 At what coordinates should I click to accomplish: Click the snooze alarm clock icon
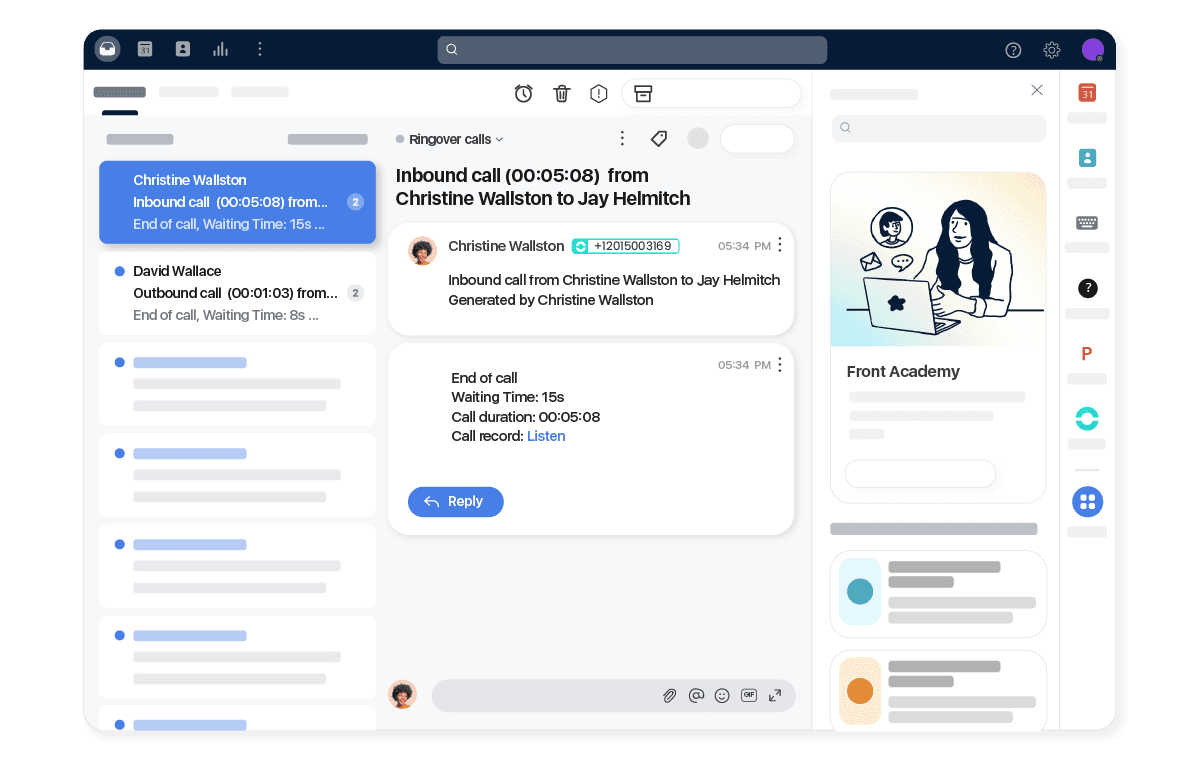coord(523,94)
